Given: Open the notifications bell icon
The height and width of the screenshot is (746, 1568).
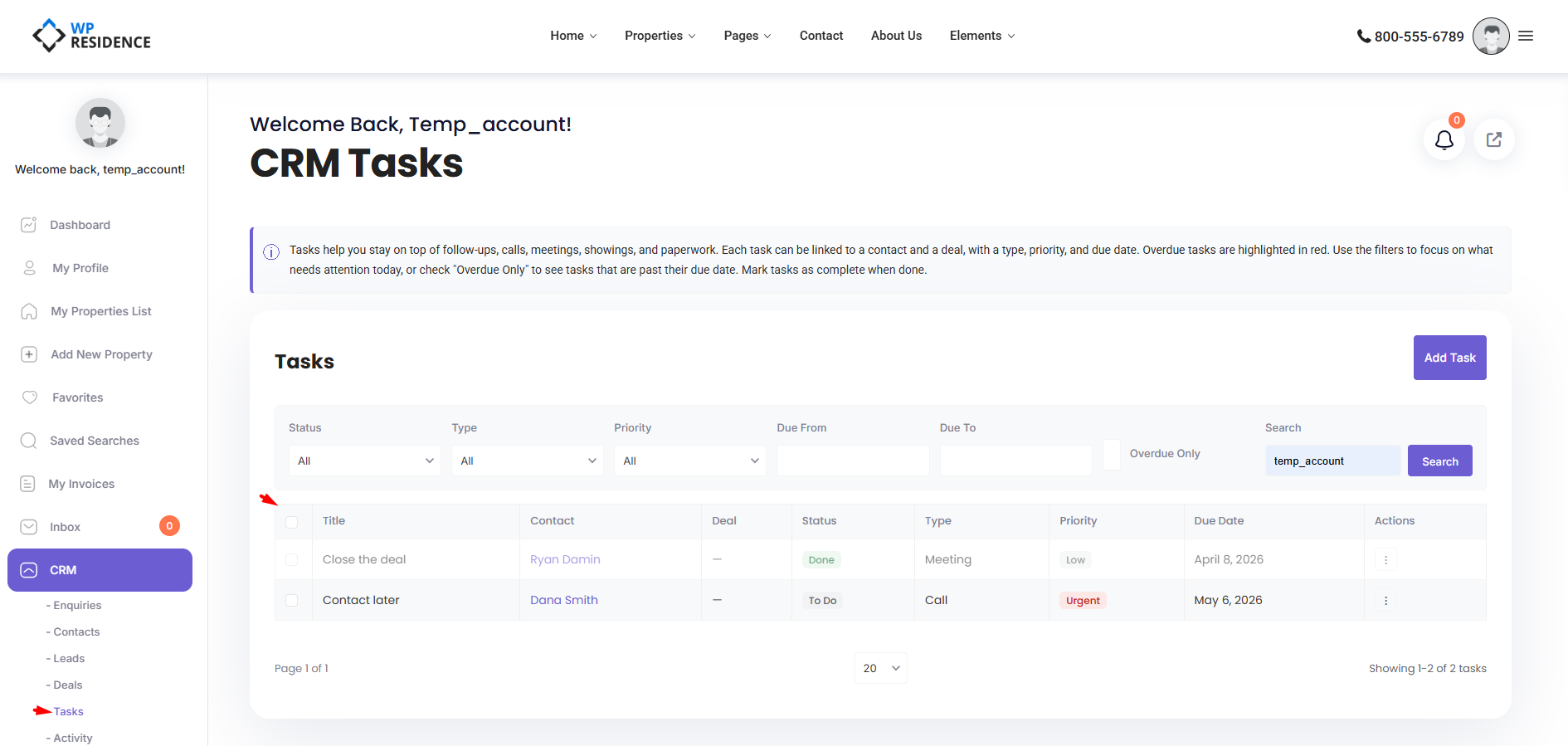Looking at the screenshot, I should [x=1444, y=140].
